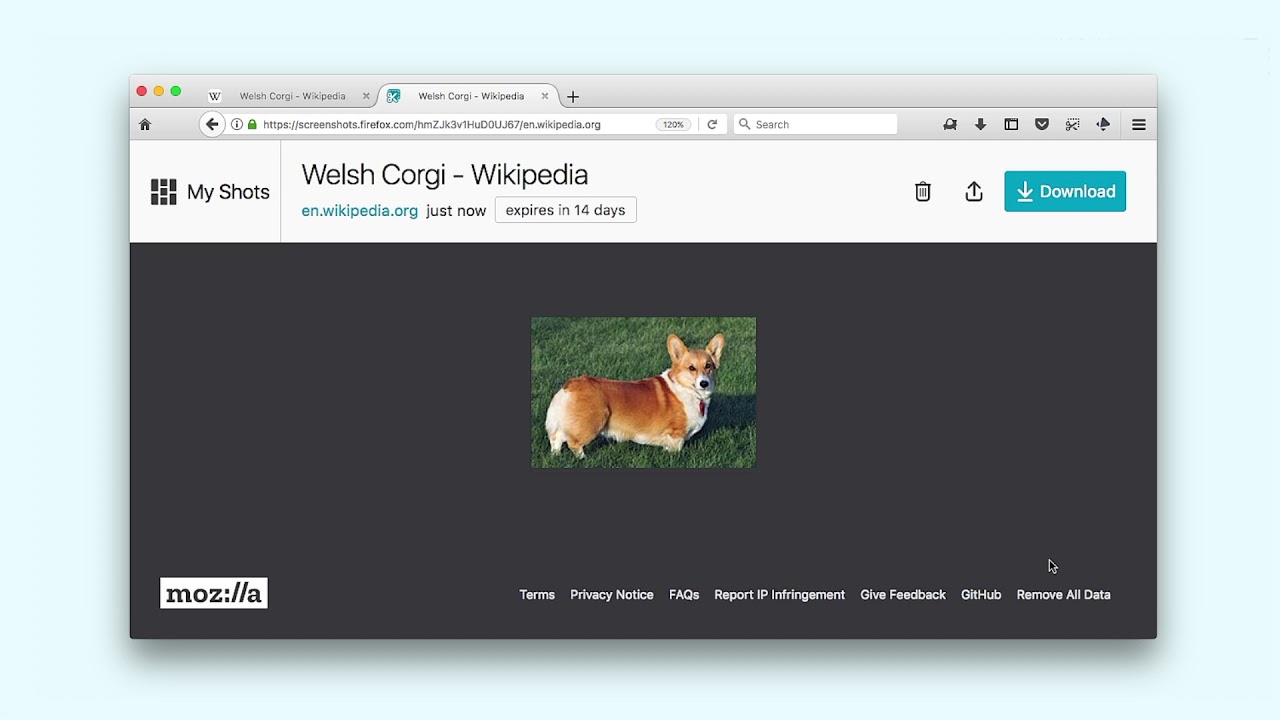Open the Terms footer link
1280x720 pixels.
coord(537,595)
